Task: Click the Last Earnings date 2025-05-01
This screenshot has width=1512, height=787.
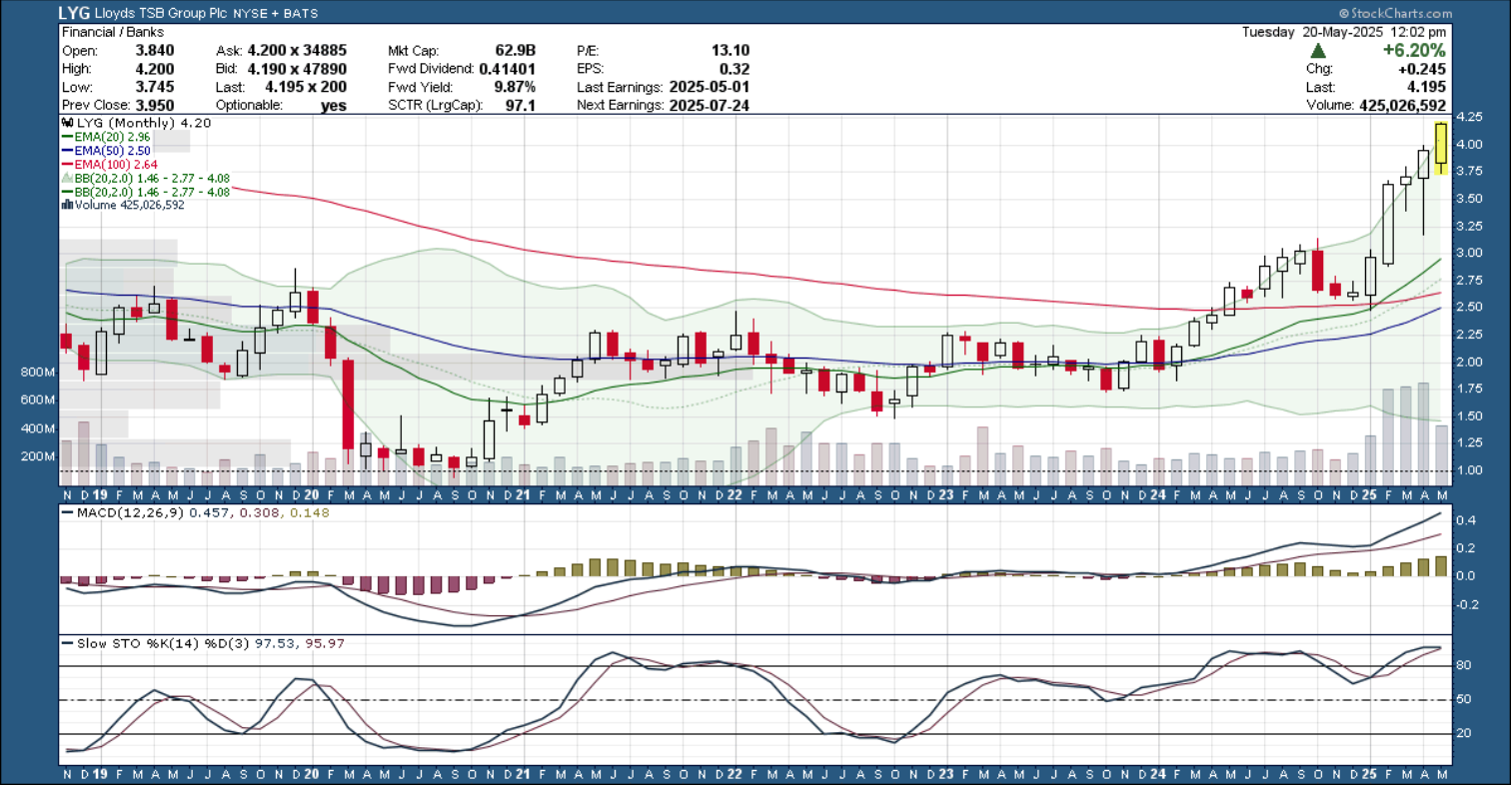Action: coord(709,87)
